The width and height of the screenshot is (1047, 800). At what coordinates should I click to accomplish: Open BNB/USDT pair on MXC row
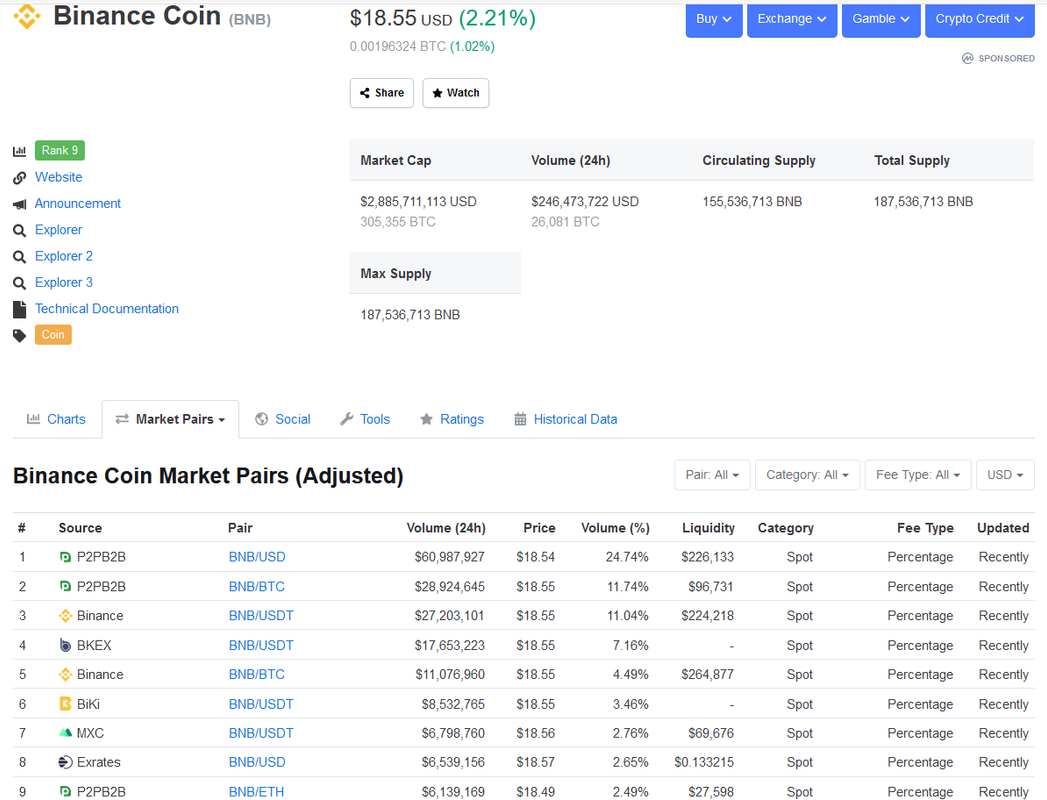point(261,733)
